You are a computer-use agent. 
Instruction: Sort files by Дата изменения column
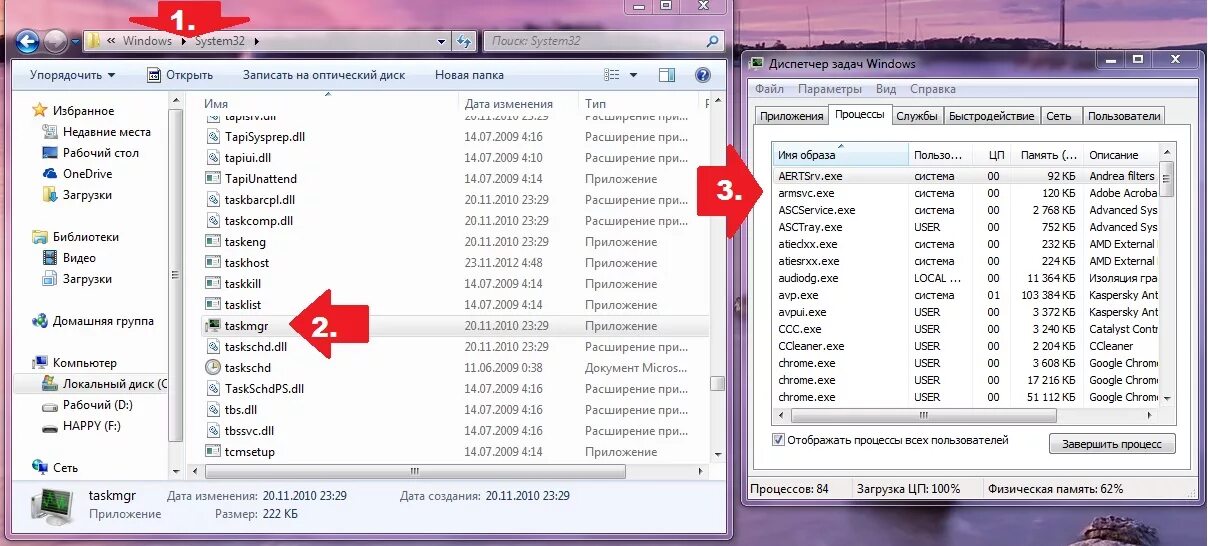click(x=518, y=104)
